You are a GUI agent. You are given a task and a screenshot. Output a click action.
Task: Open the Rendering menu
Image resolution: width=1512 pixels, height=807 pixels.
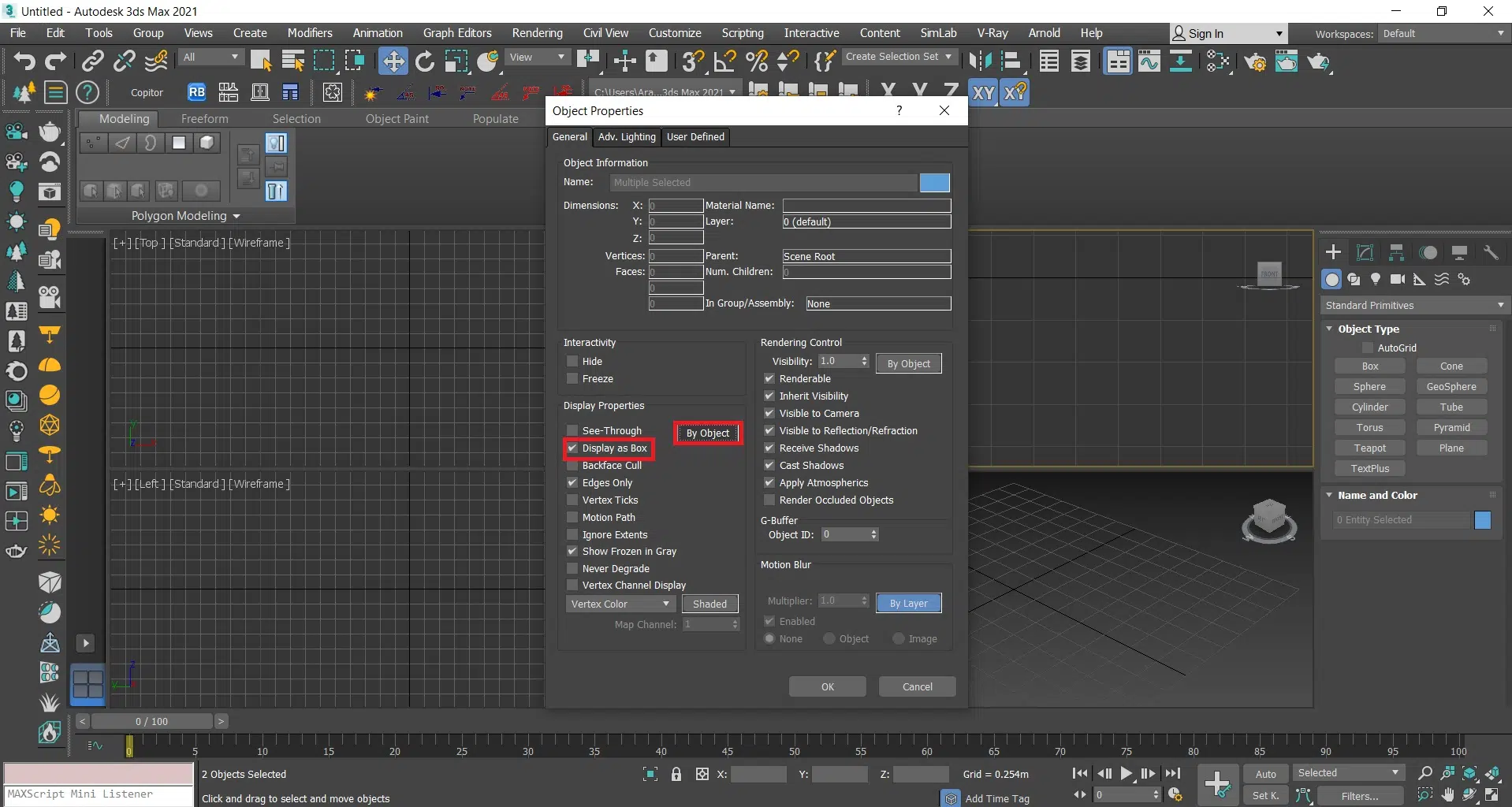pyautogui.click(x=537, y=33)
